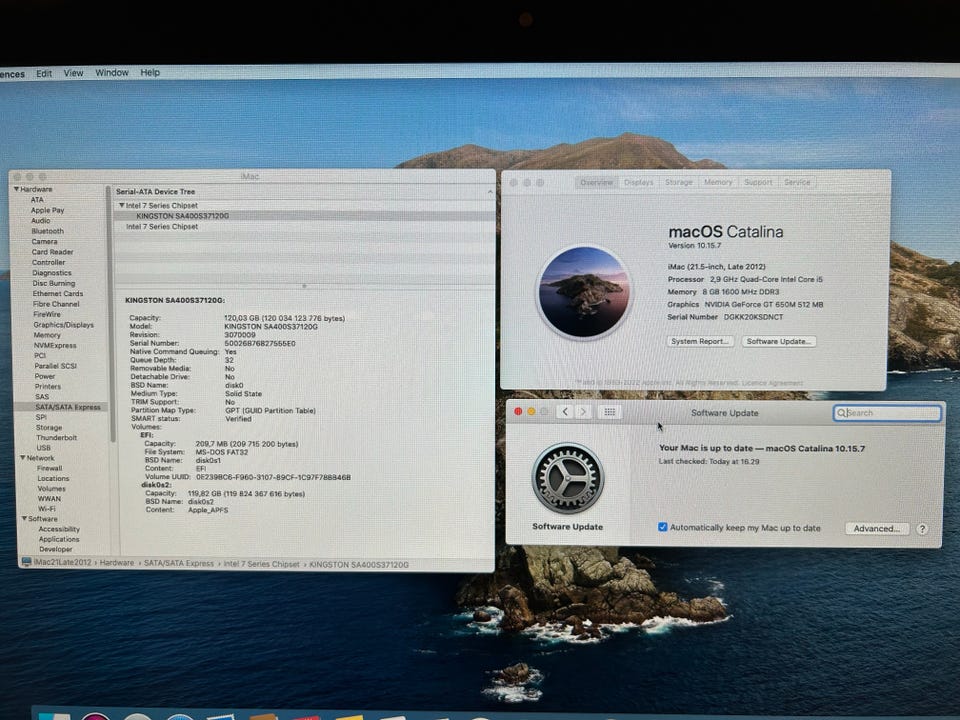Open the Window menu in menu bar
This screenshot has width=960, height=720.
pyautogui.click(x=112, y=73)
